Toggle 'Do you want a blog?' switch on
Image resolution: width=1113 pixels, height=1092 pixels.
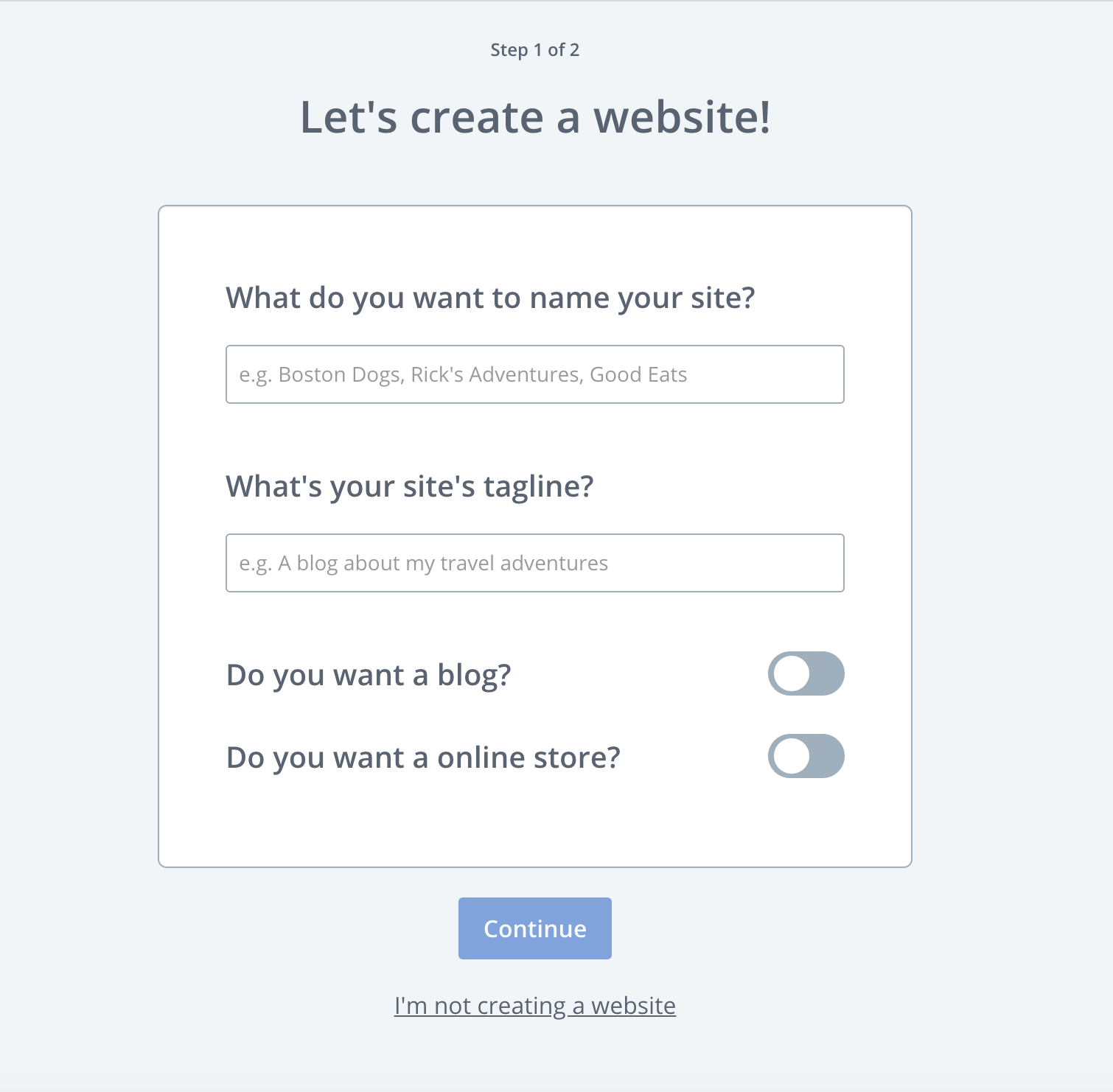[x=806, y=673]
